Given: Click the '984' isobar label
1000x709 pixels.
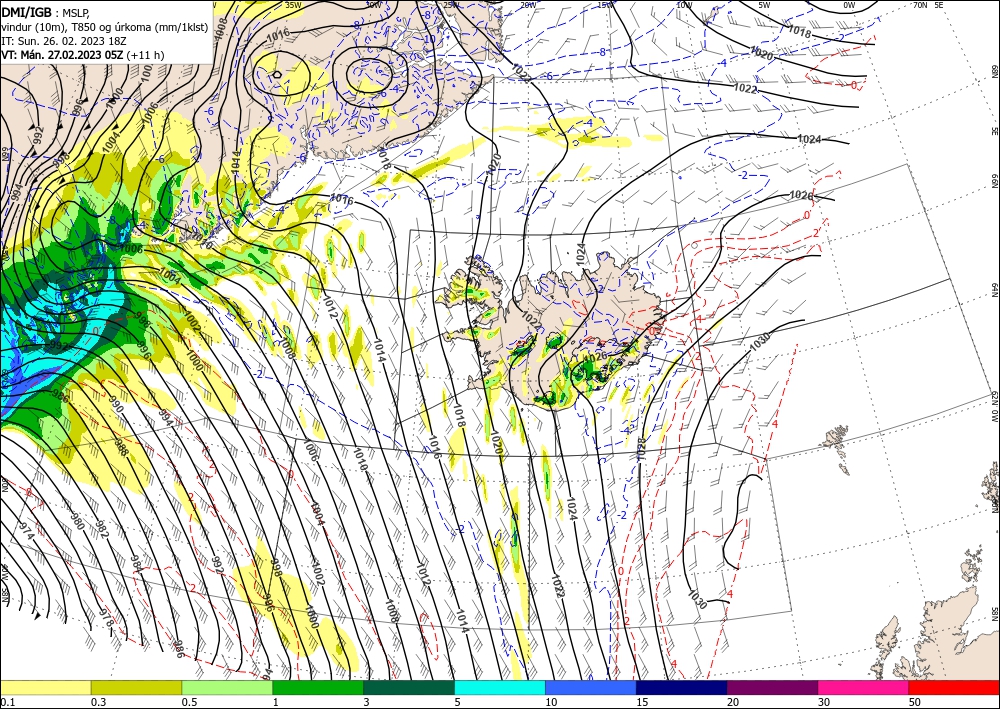Looking at the screenshot, I should (x=136, y=564).
